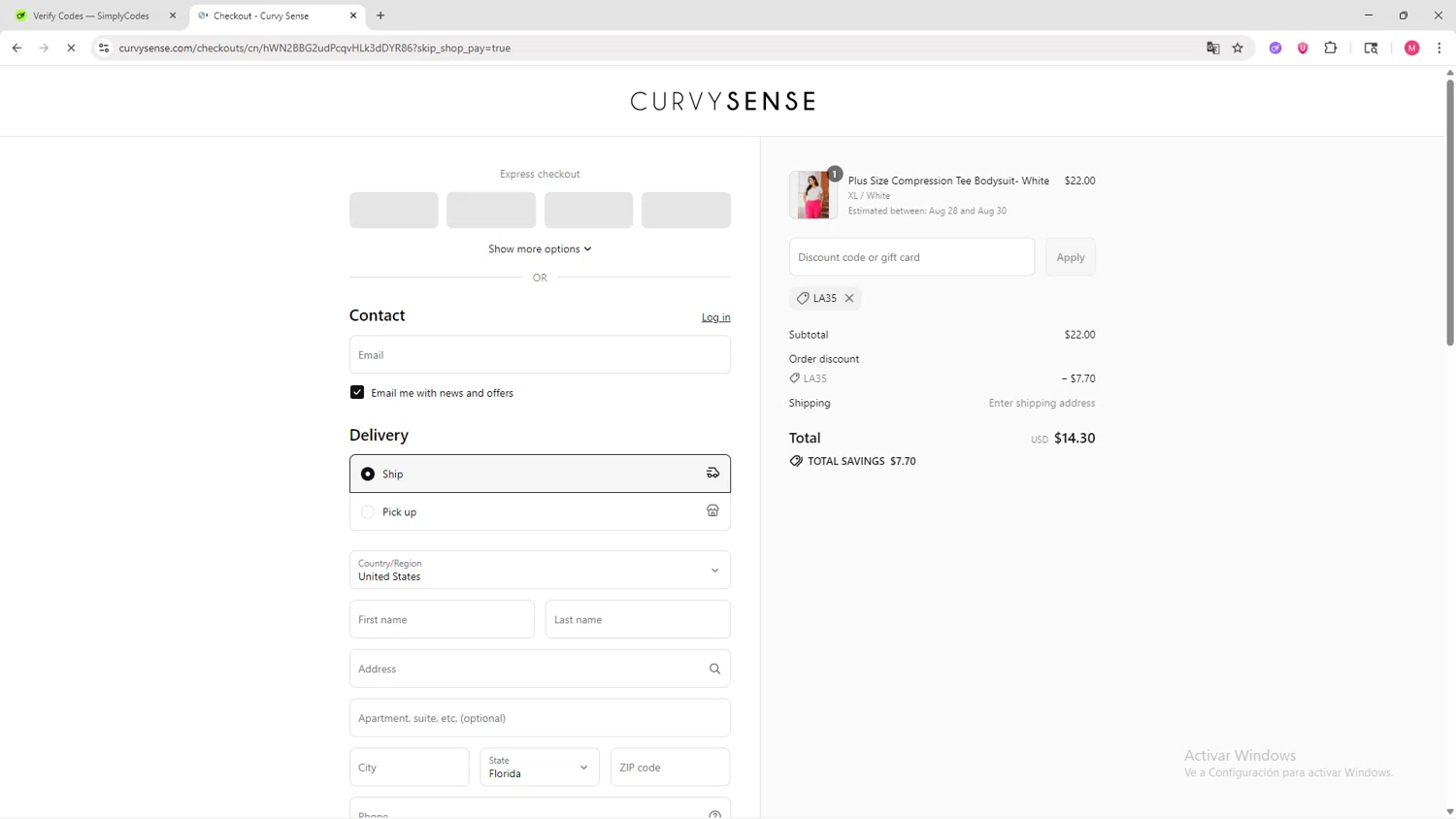The height and width of the screenshot is (819, 1456).
Task: Open the Chrome three-dot menu
Action: tap(1439, 48)
